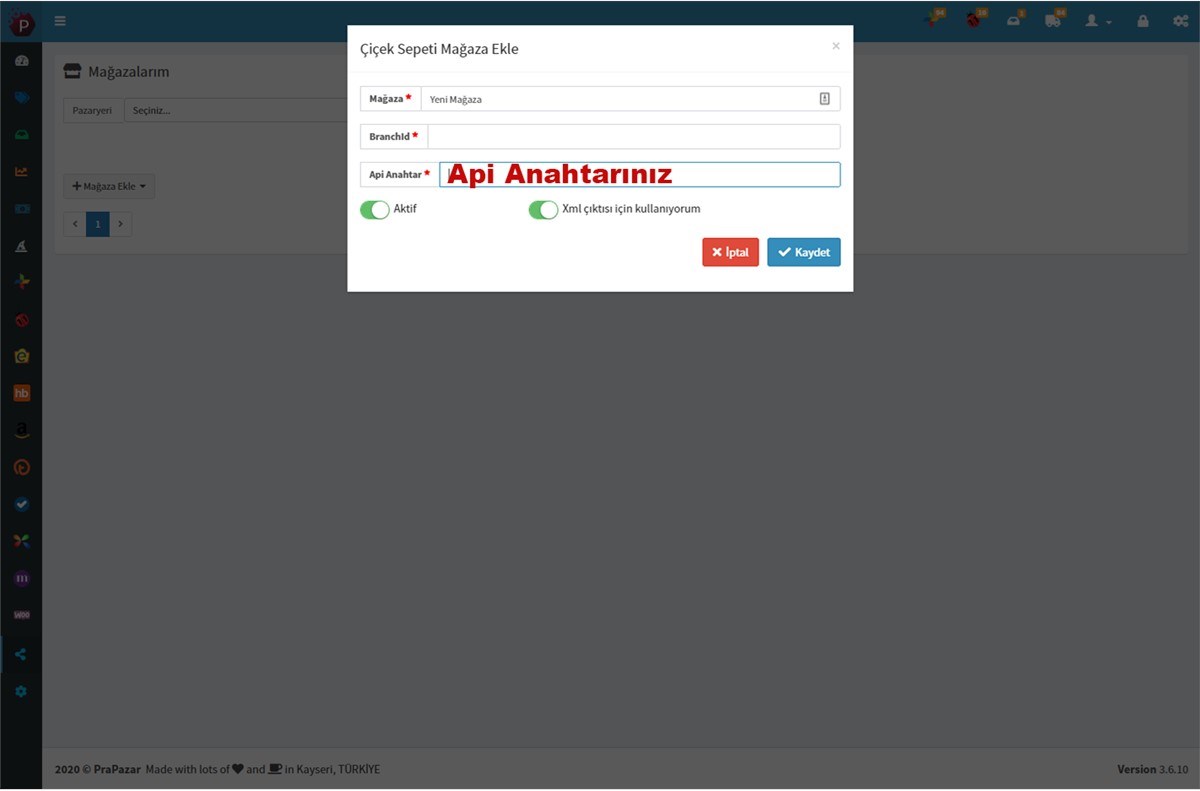Open the gear settings sidebar icon
Viewport: 1200px width, 791px height.
click(21, 691)
